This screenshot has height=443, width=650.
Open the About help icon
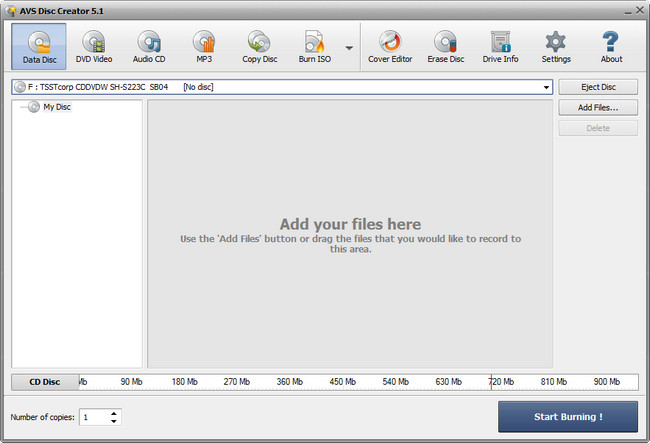(611, 47)
